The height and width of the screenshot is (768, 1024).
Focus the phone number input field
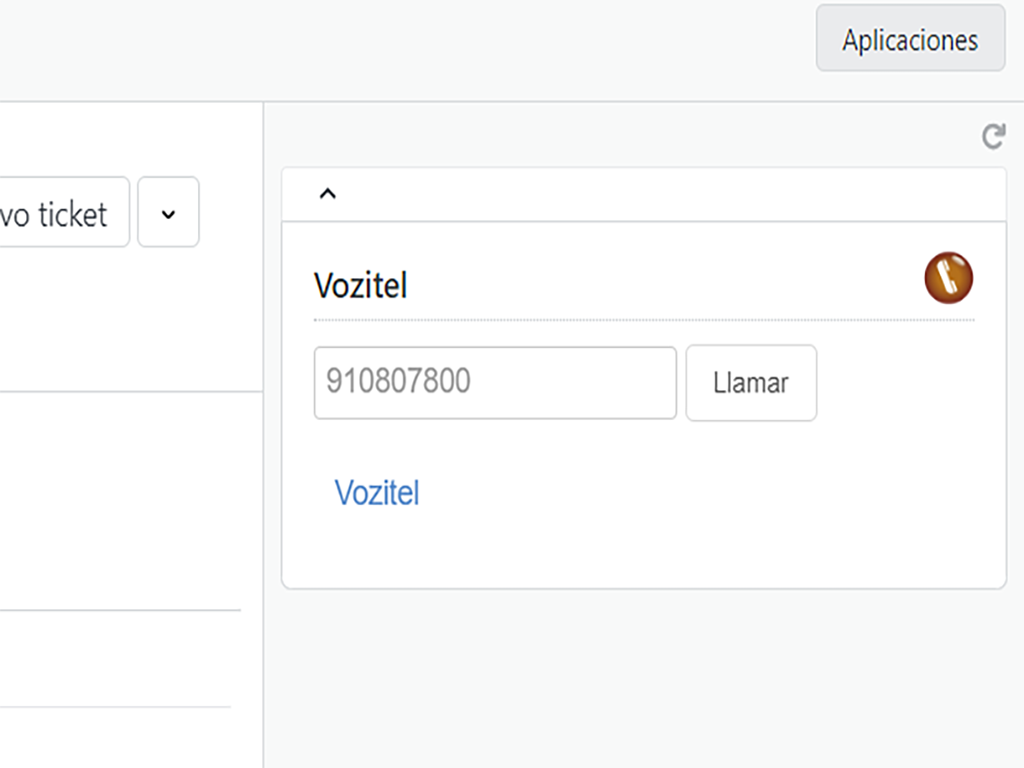(x=495, y=383)
